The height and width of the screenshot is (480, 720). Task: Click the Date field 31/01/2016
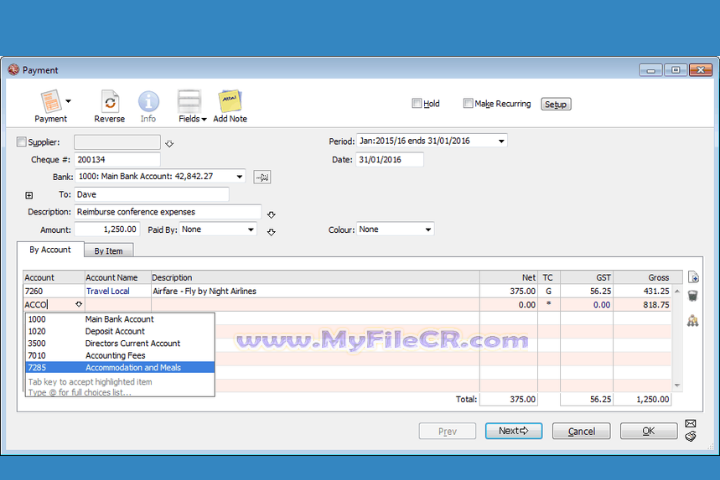click(x=389, y=159)
